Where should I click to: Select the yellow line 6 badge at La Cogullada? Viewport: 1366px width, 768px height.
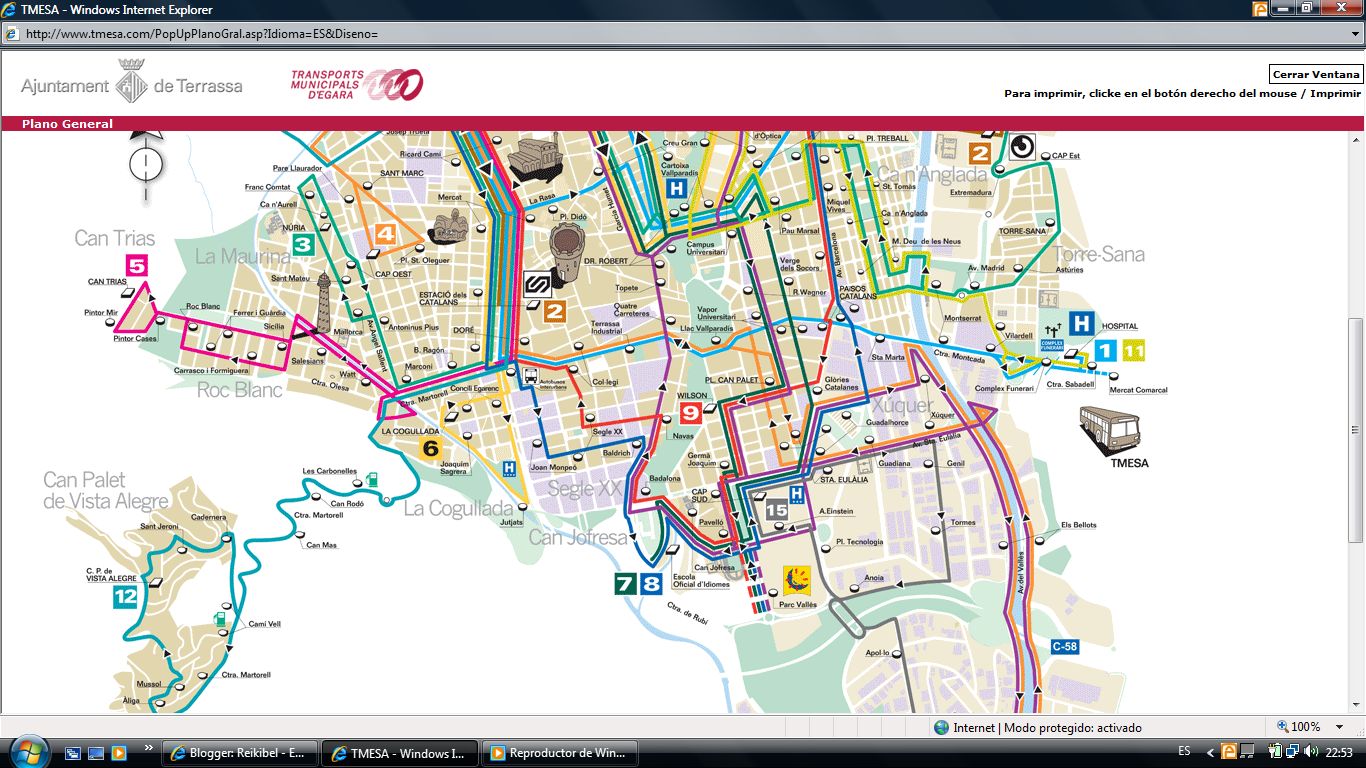(431, 448)
